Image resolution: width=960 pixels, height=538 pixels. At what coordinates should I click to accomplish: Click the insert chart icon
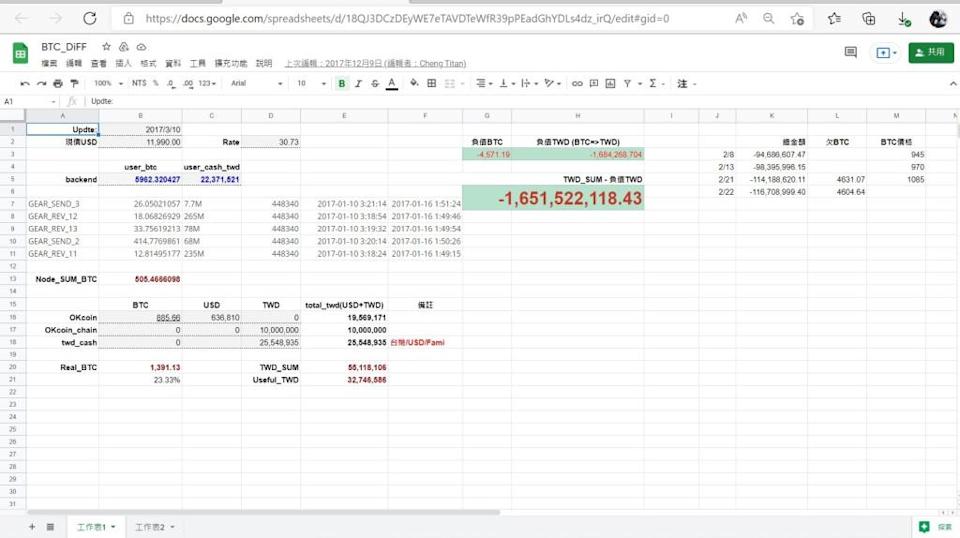click(x=609, y=84)
